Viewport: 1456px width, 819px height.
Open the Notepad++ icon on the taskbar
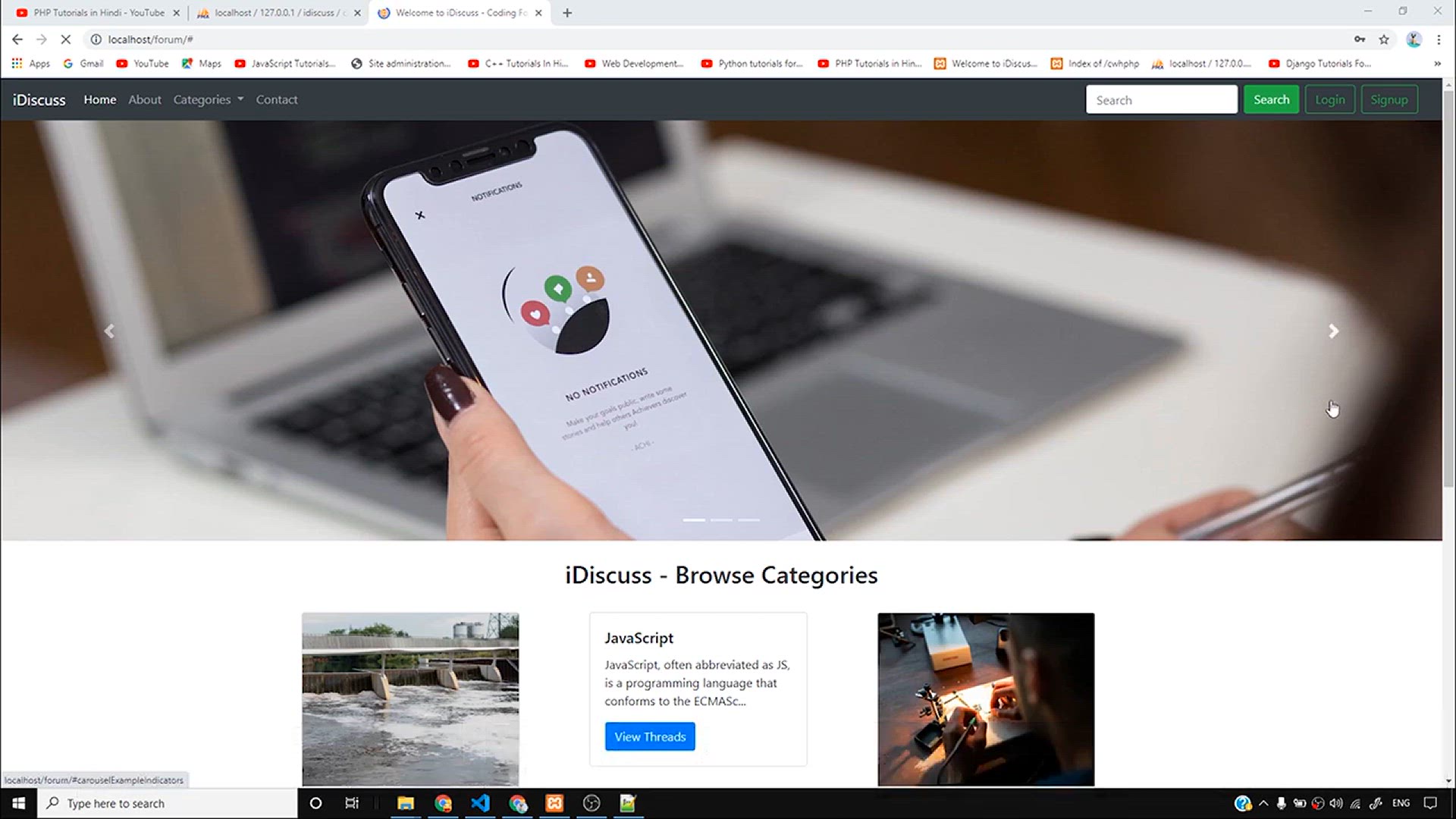point(628,803)
